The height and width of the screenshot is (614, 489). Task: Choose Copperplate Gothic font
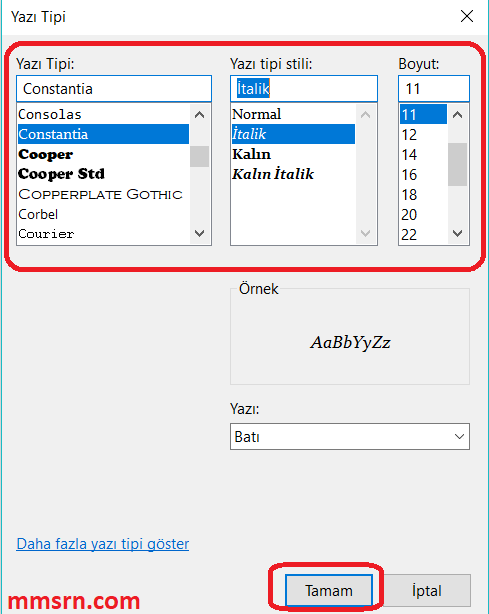tap(103, 194)
